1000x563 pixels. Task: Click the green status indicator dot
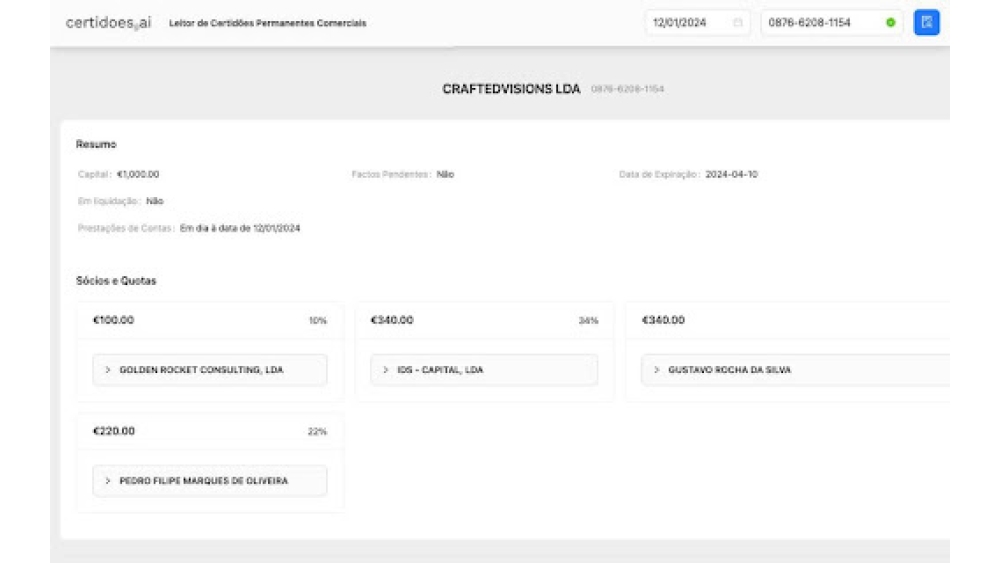890,23
